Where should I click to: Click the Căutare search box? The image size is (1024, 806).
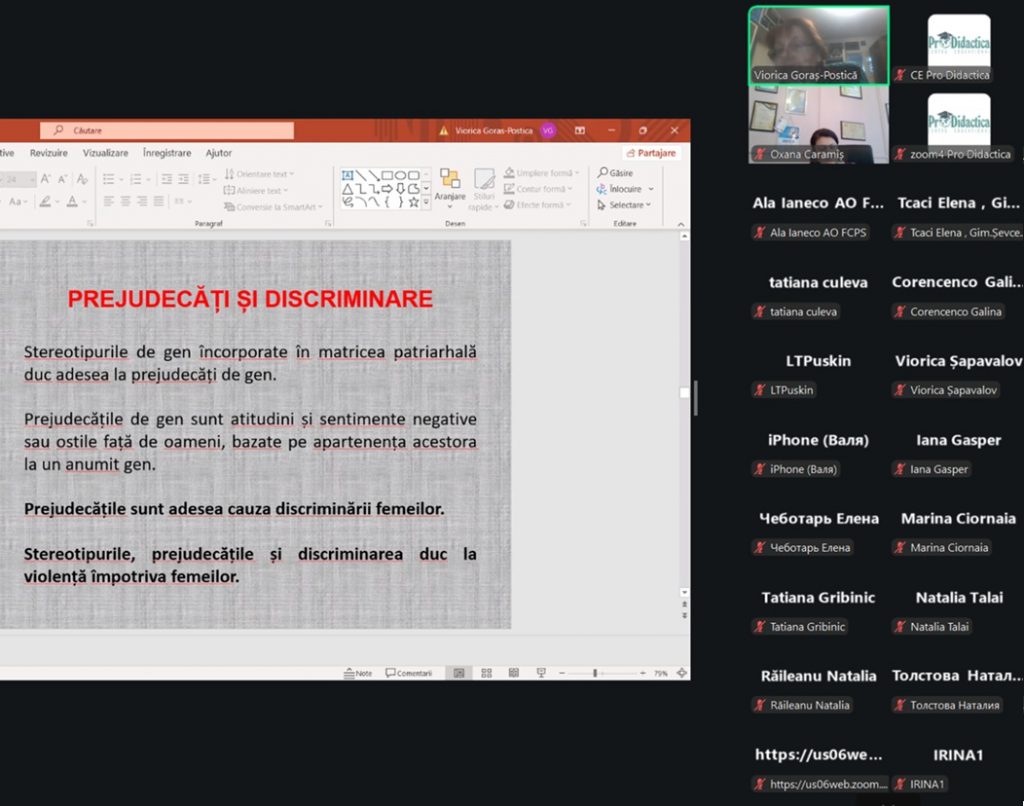(167, 130)
